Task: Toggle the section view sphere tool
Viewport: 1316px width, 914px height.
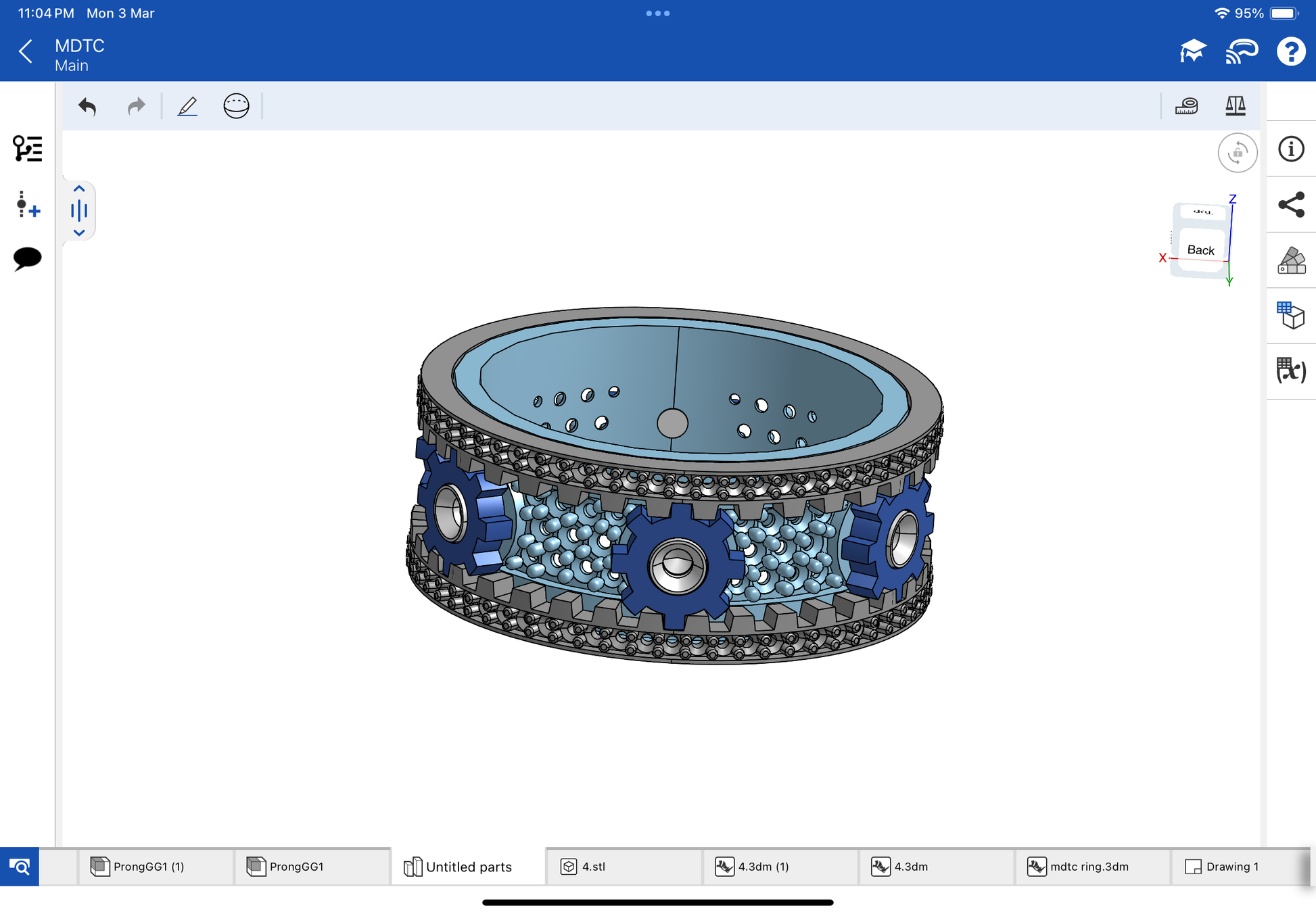Action: click(236, 106)
